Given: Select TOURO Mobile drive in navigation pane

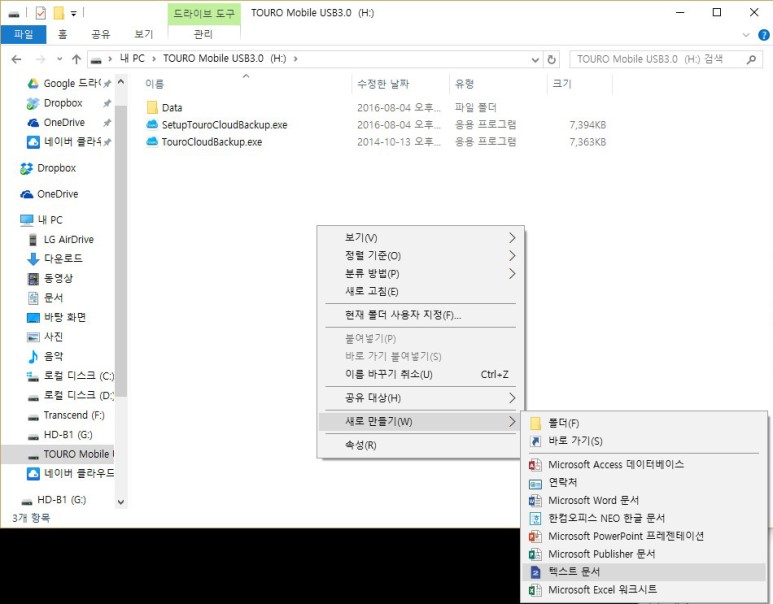Looking at the screenshot, I should [x=58, y=454].
